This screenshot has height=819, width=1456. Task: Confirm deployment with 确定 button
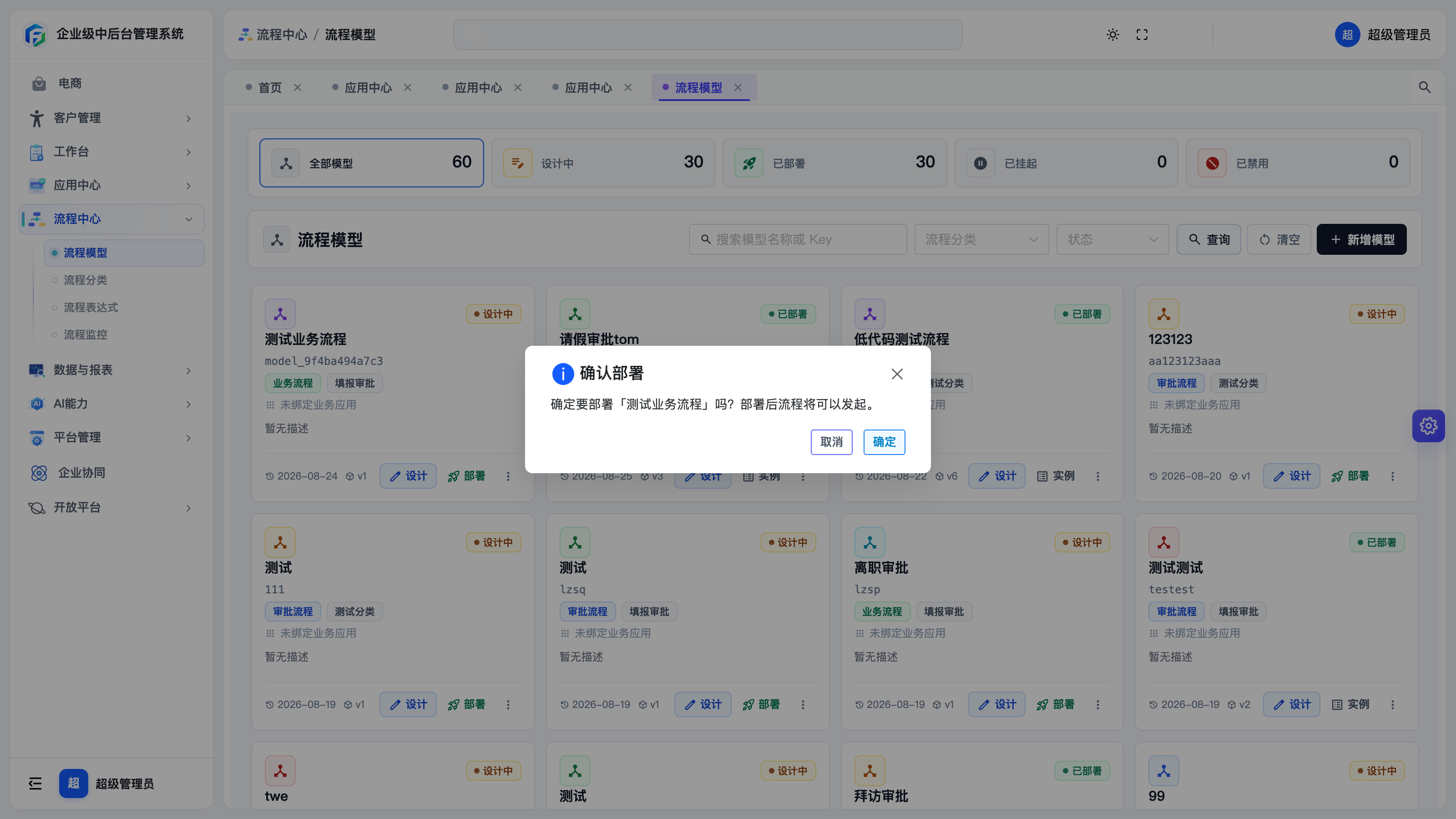(x=884, y=442)
